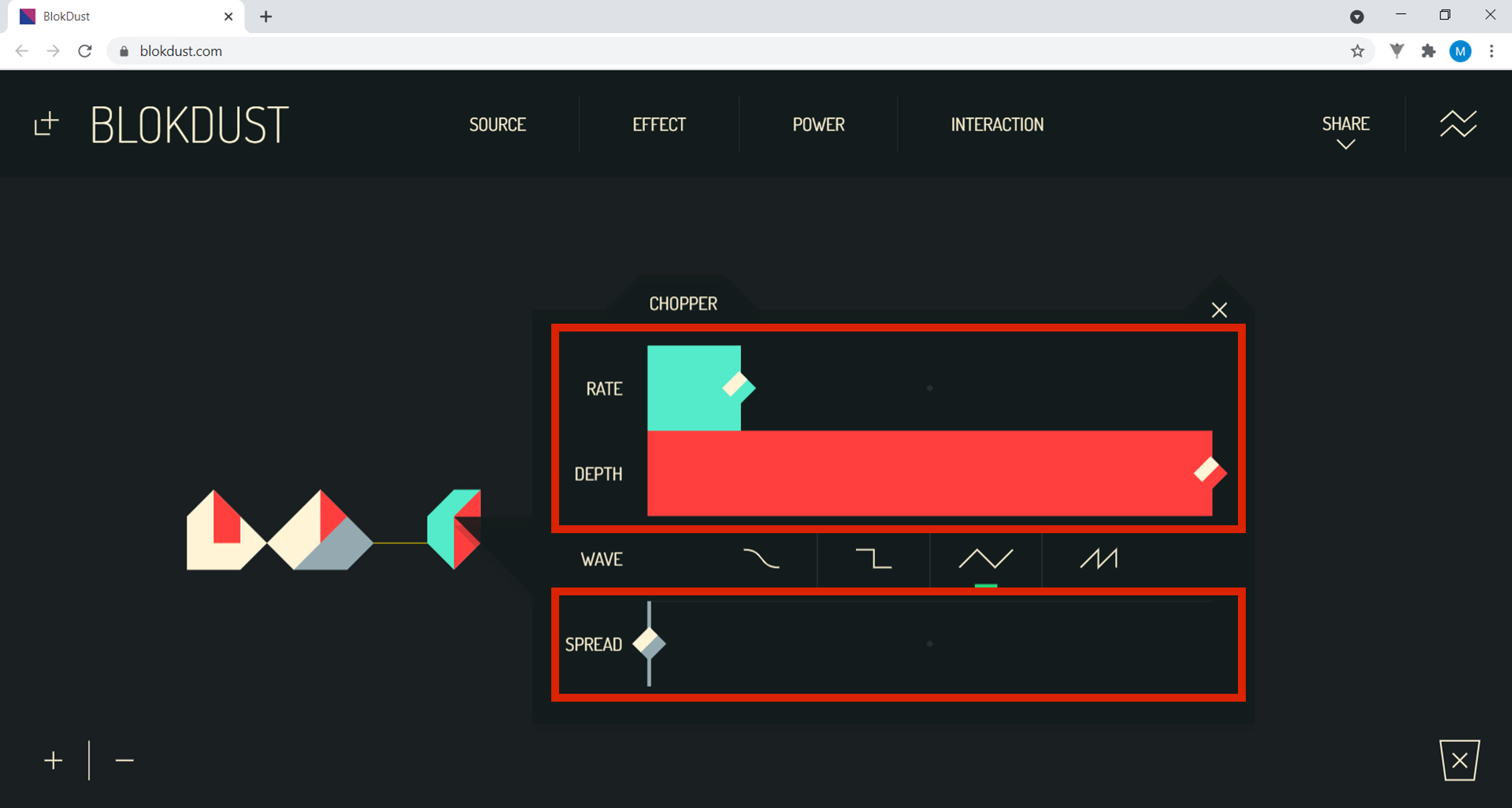Click the CHOPPER panel title tab

(x=683, y=304)
